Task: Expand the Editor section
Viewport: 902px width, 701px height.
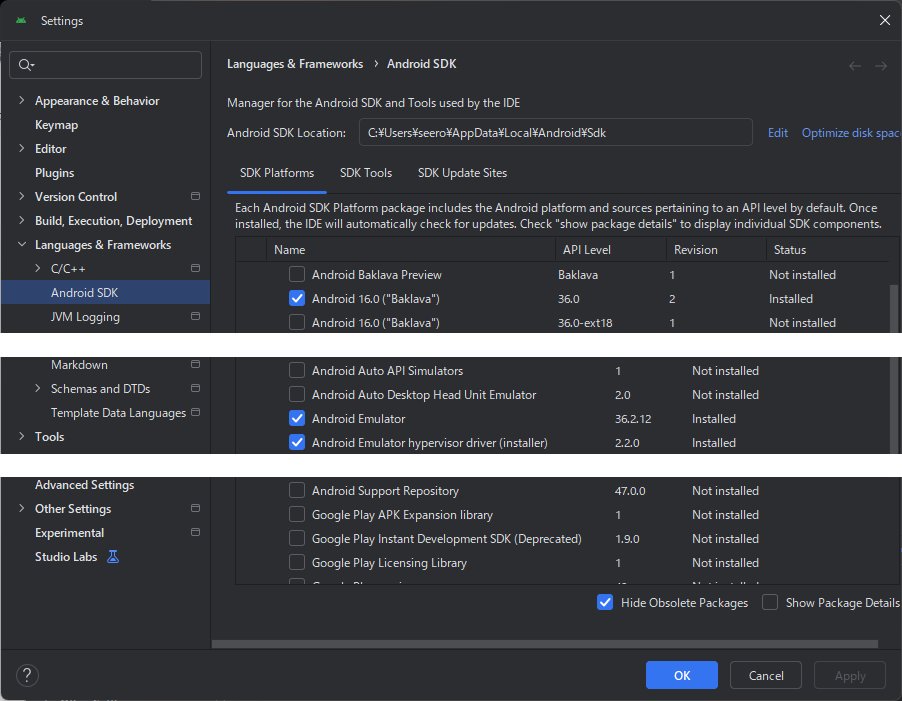Action: tap(22, 148)
